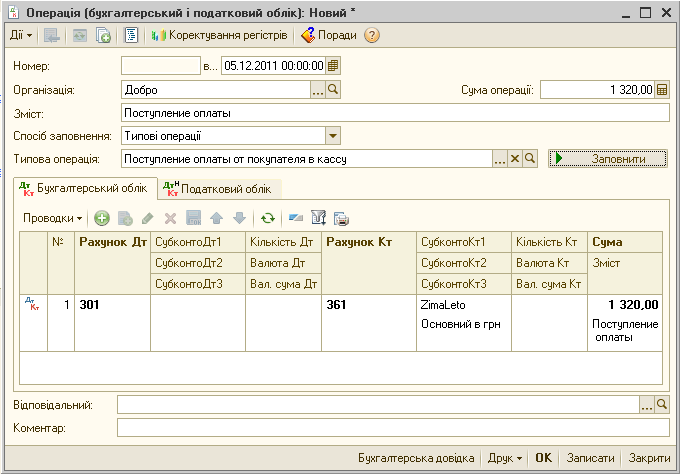Expand the Спосіб заповнення dropdown
The image size is (680, 474).
pyautogui.click(x=333, y=136)
